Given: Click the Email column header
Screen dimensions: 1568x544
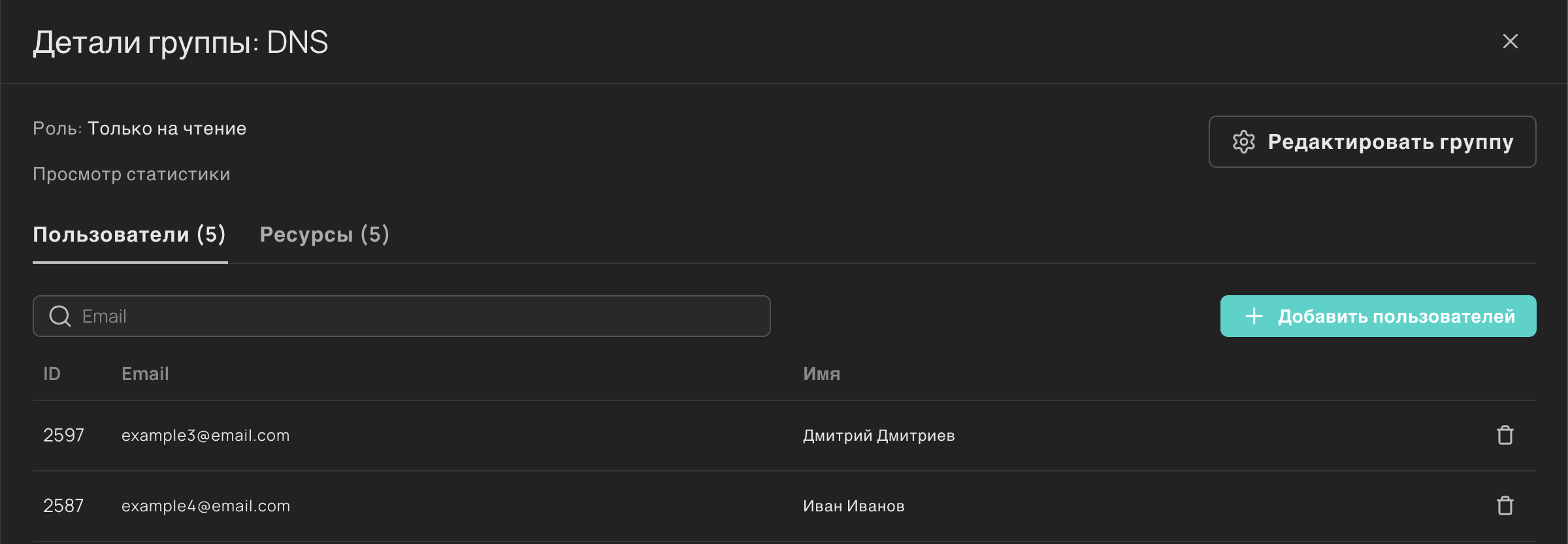Looking at the screenshot, I should (145, 374).
